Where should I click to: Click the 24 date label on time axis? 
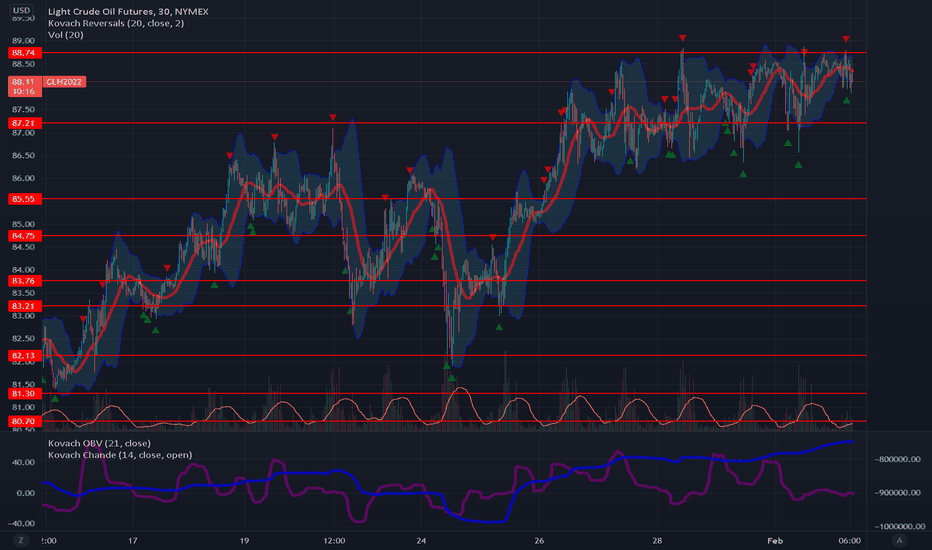(421, 540)
